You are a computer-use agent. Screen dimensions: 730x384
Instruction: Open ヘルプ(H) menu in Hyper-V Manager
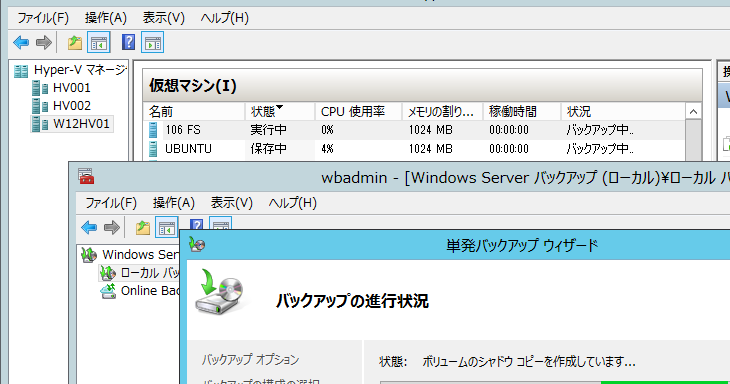point(224,18)
